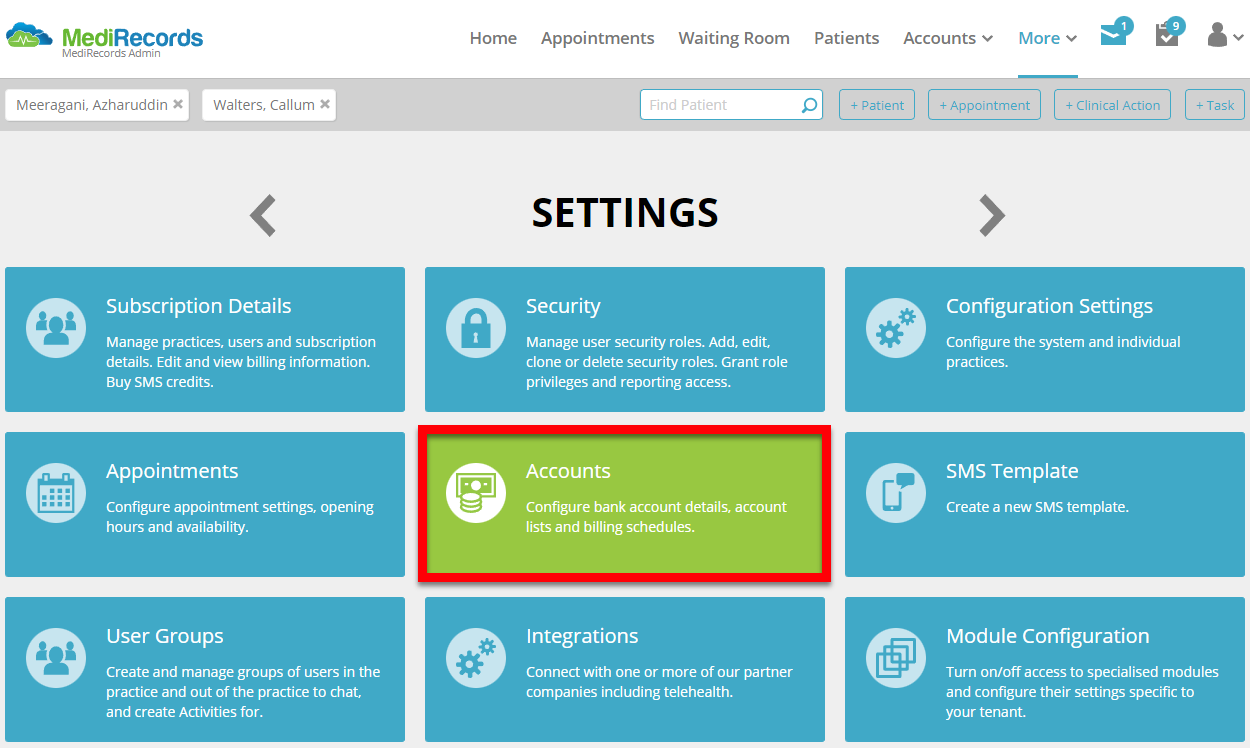Click the + Clinical Action button

coord(1112,105)
